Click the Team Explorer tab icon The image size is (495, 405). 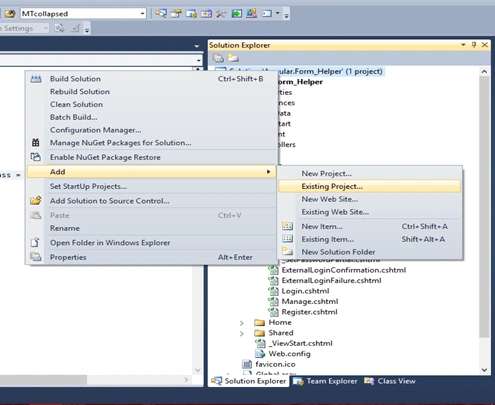coord(298,381)
